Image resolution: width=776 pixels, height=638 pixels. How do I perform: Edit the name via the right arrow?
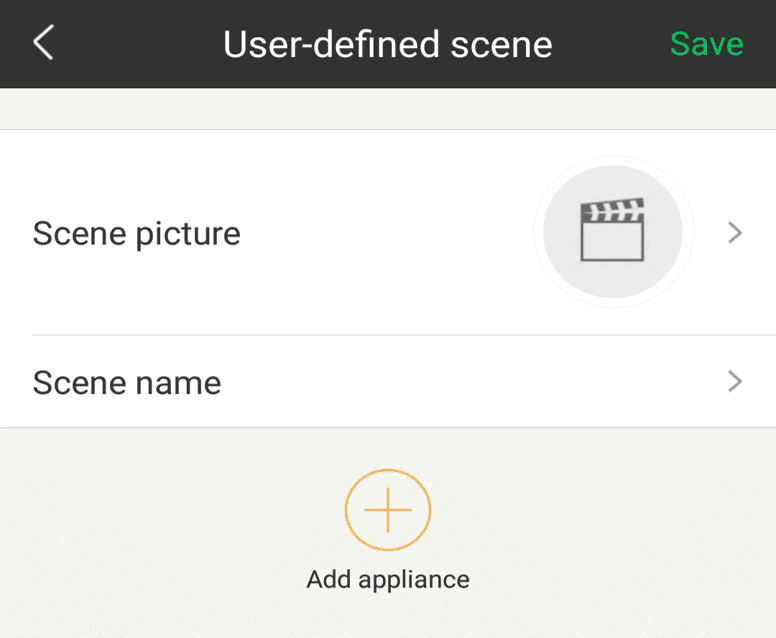point(735,381)
